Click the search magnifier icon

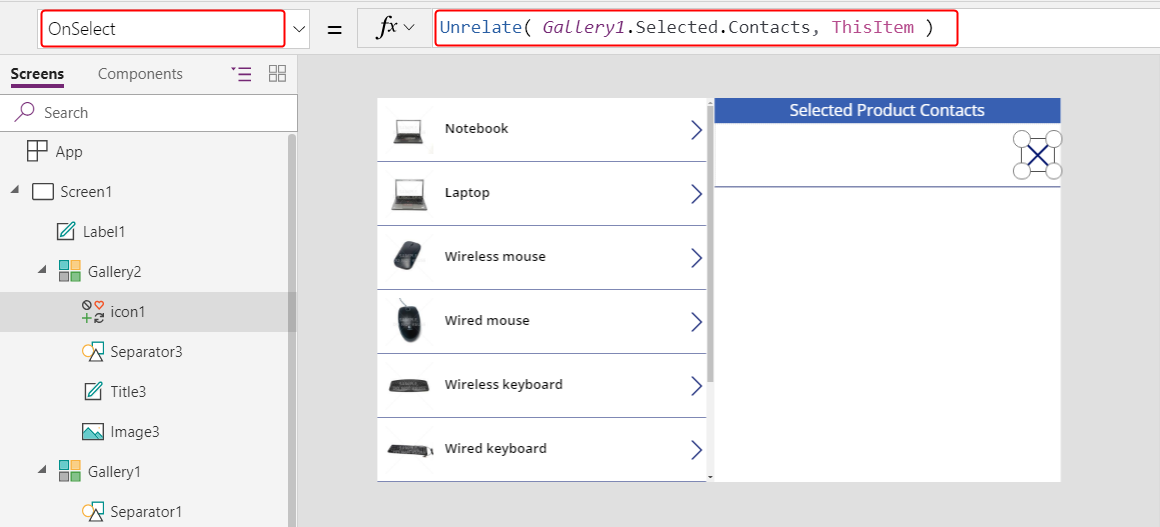tap(24, 112)
